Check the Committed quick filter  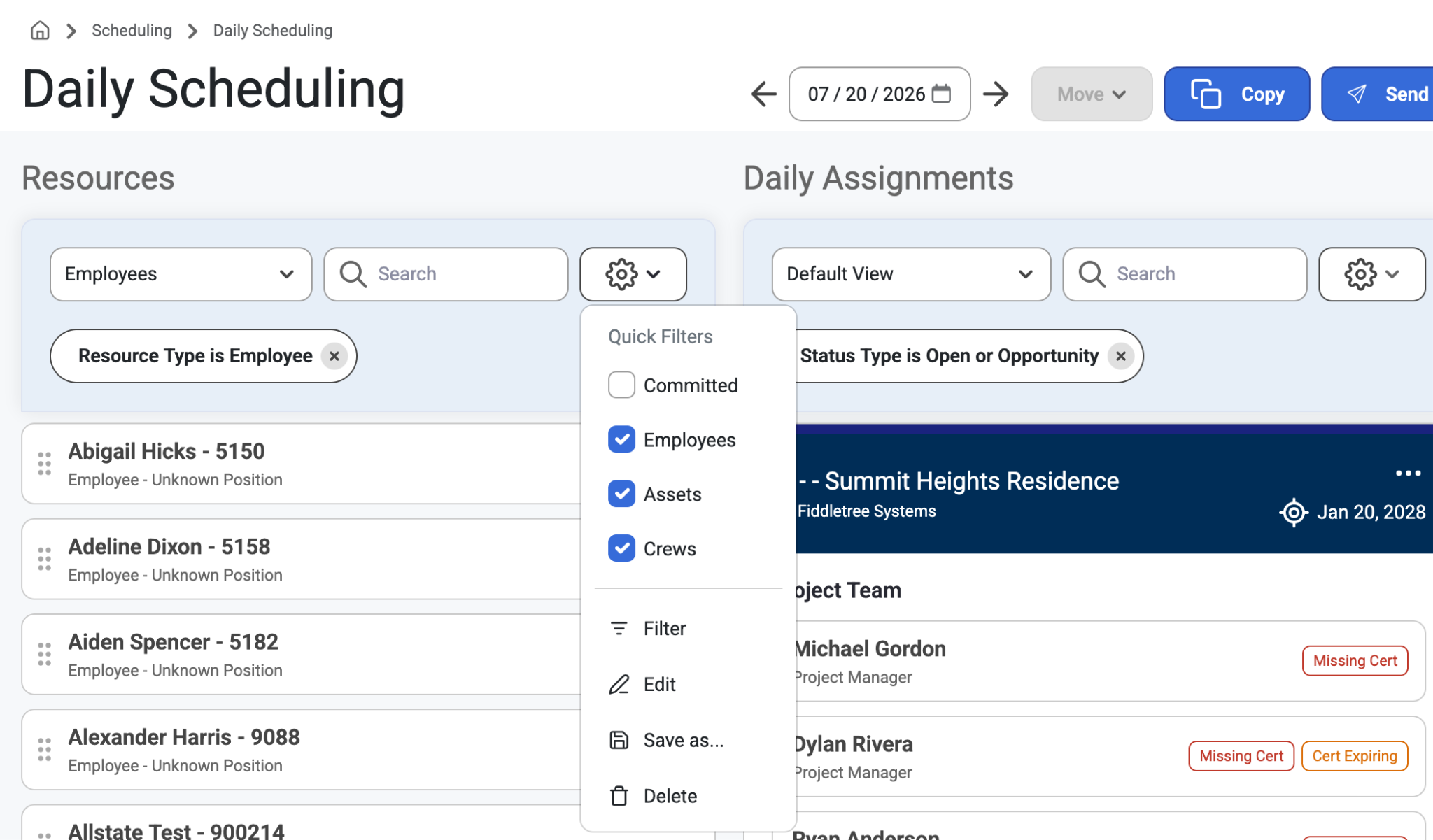(621, 385)
